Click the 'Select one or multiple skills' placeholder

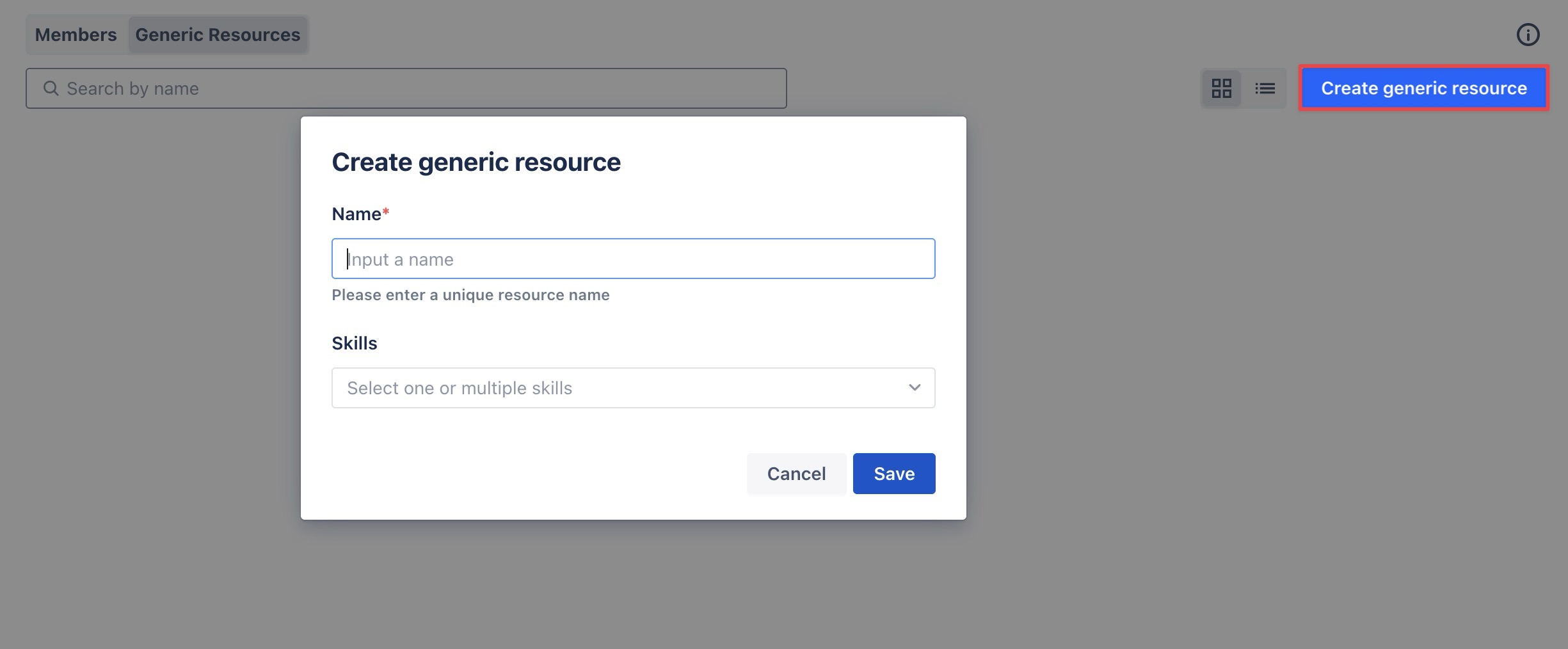click(x=460, y=388)
